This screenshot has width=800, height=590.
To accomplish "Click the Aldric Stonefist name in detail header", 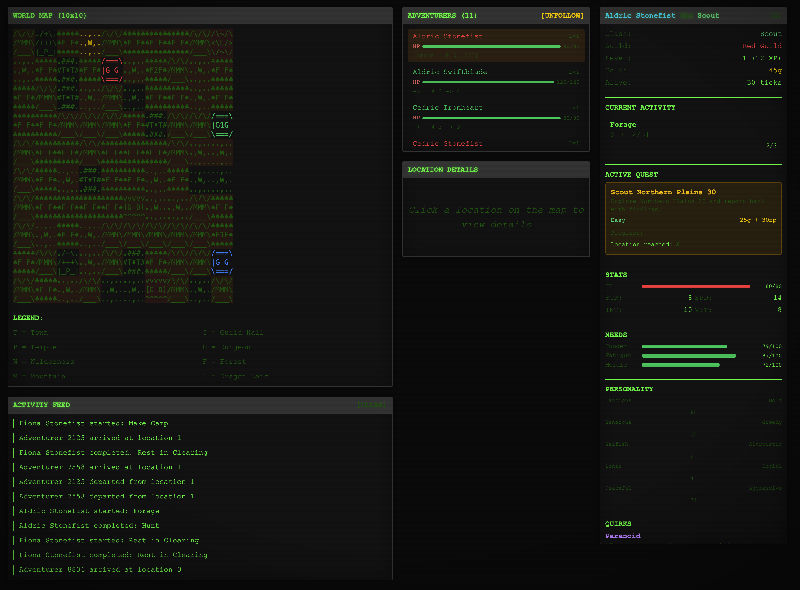I will [640, 16].
